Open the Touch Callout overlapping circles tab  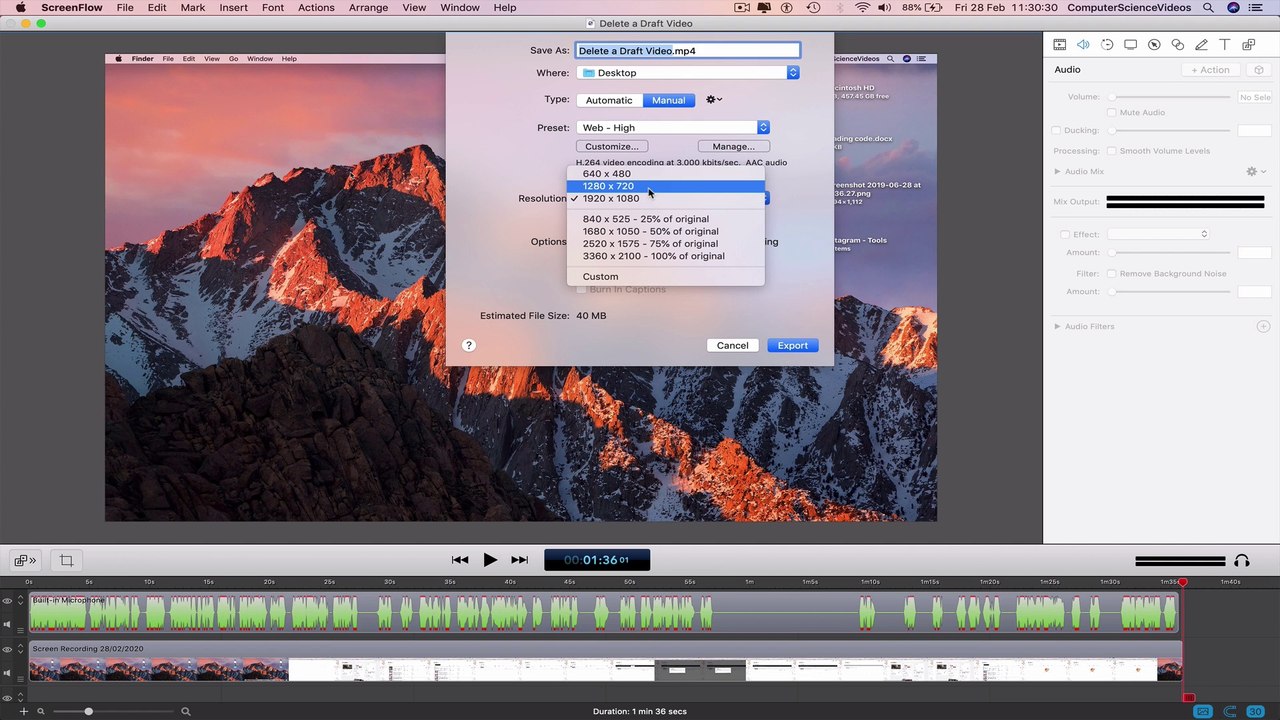(x=1177, y=45)
